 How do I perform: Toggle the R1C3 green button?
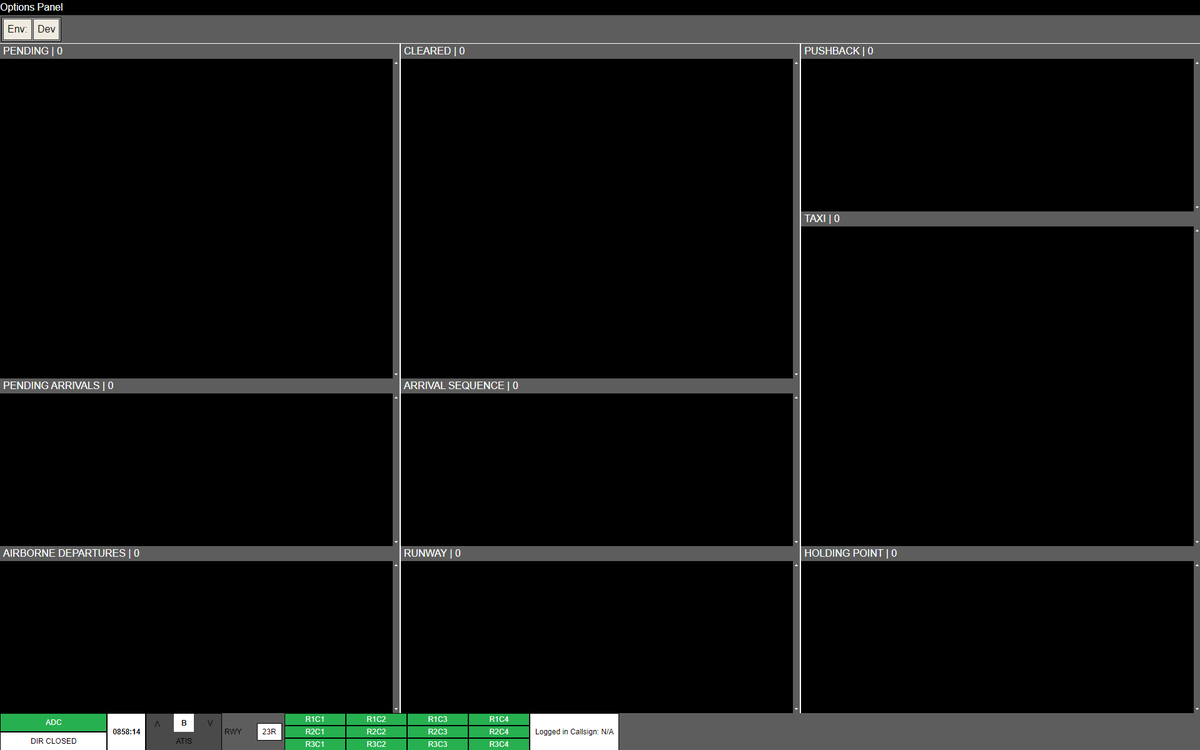(437, 719)
